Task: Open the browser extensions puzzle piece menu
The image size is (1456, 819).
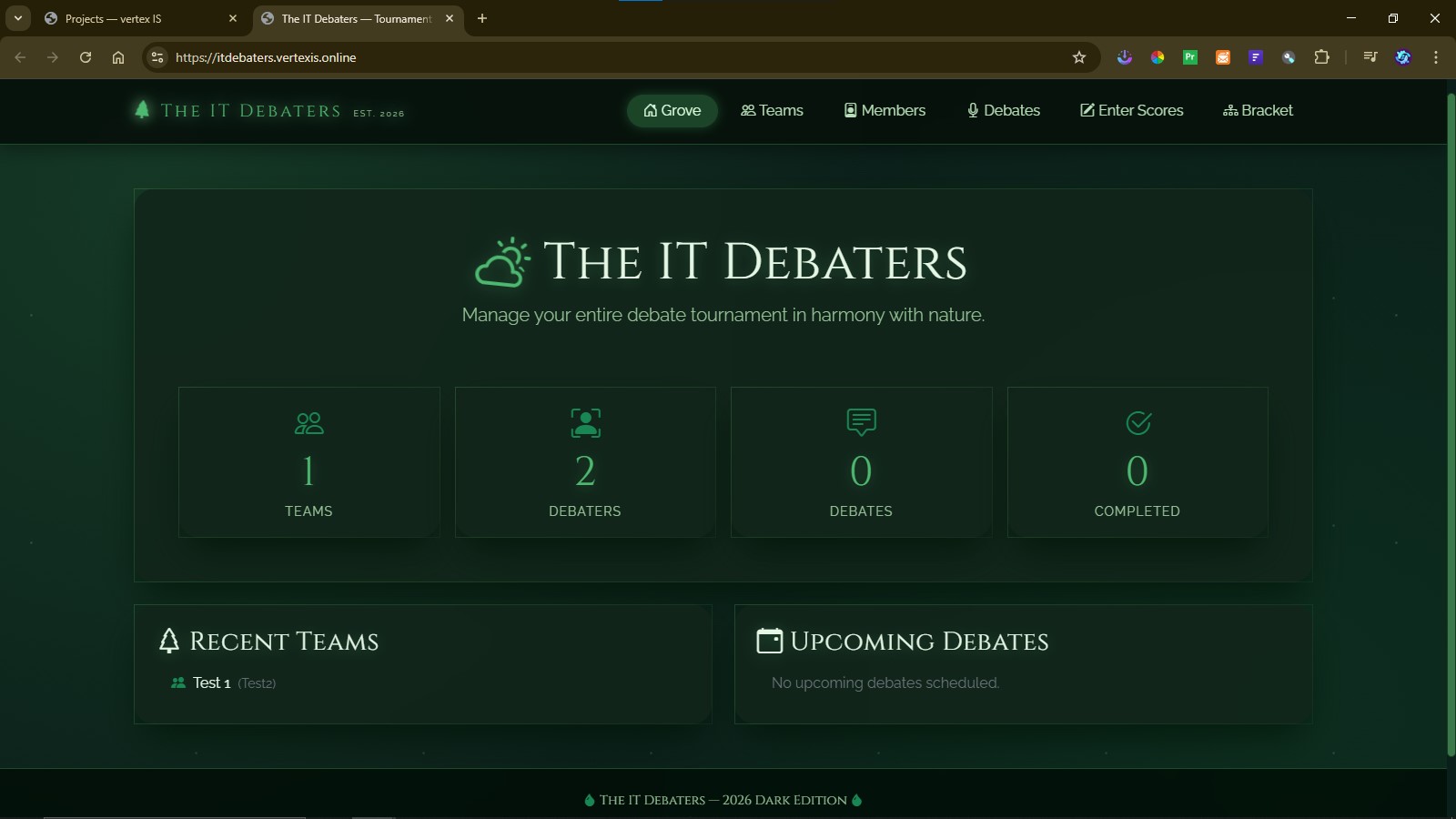Action: [1322, 56]
